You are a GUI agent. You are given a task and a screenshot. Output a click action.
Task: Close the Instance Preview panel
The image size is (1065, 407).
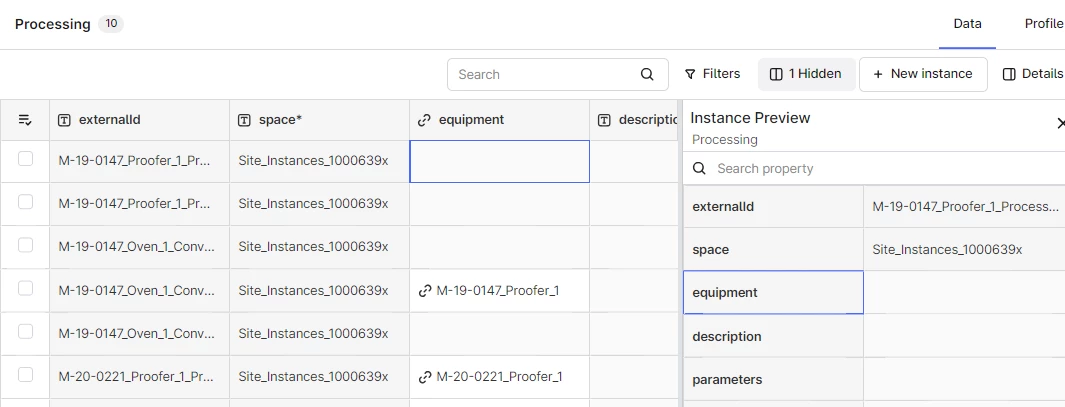point(1060,123)
